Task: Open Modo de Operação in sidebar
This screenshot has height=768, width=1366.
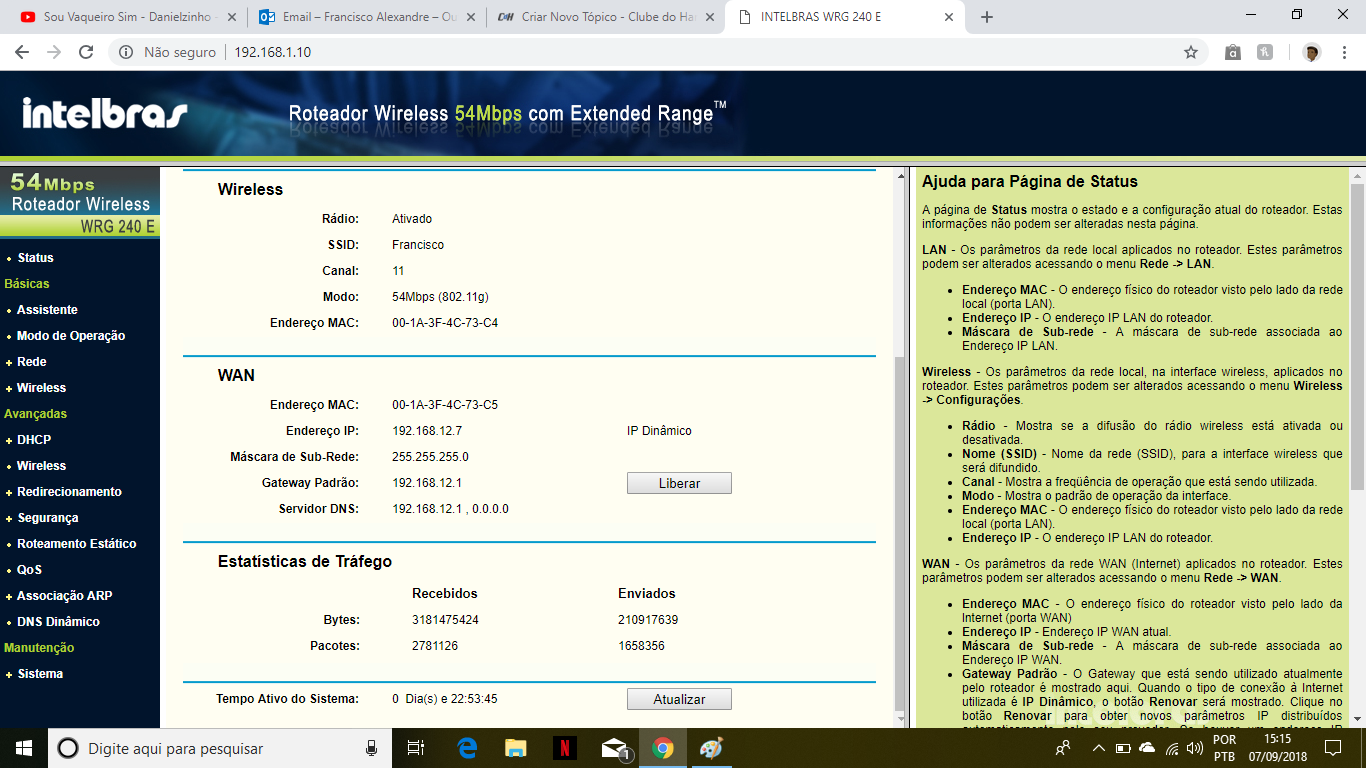Action: pos(71,336)
